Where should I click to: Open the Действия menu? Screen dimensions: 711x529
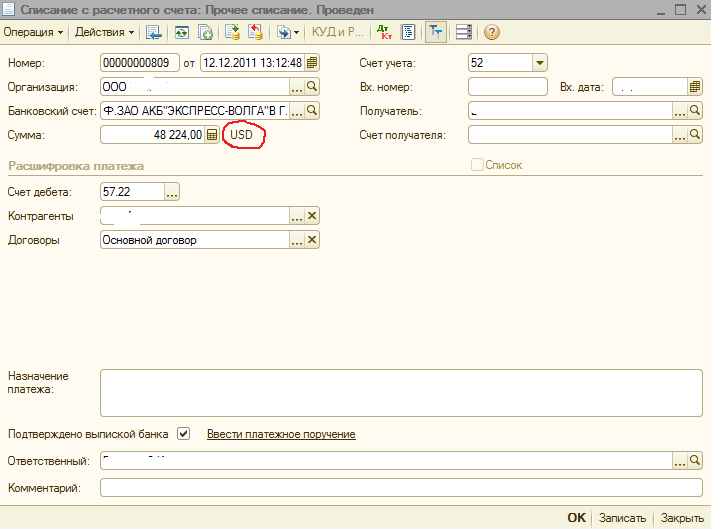pos(105,32)
